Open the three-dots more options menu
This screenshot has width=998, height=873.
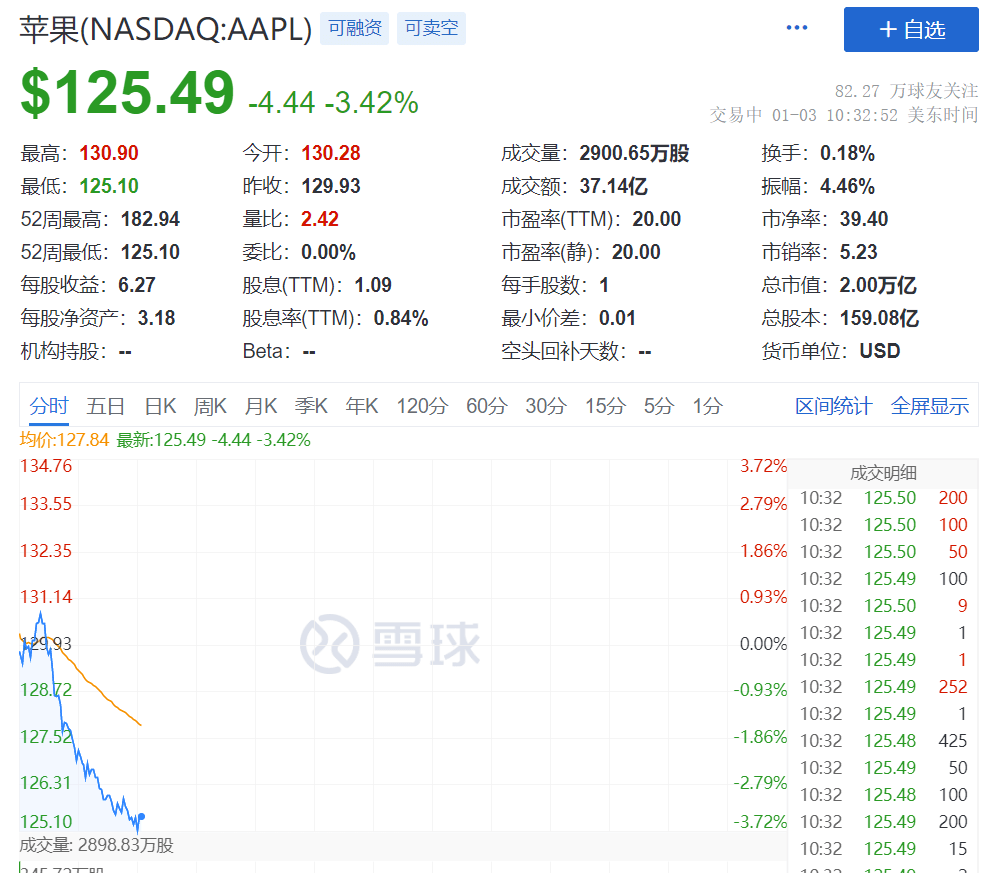(796, 27)
